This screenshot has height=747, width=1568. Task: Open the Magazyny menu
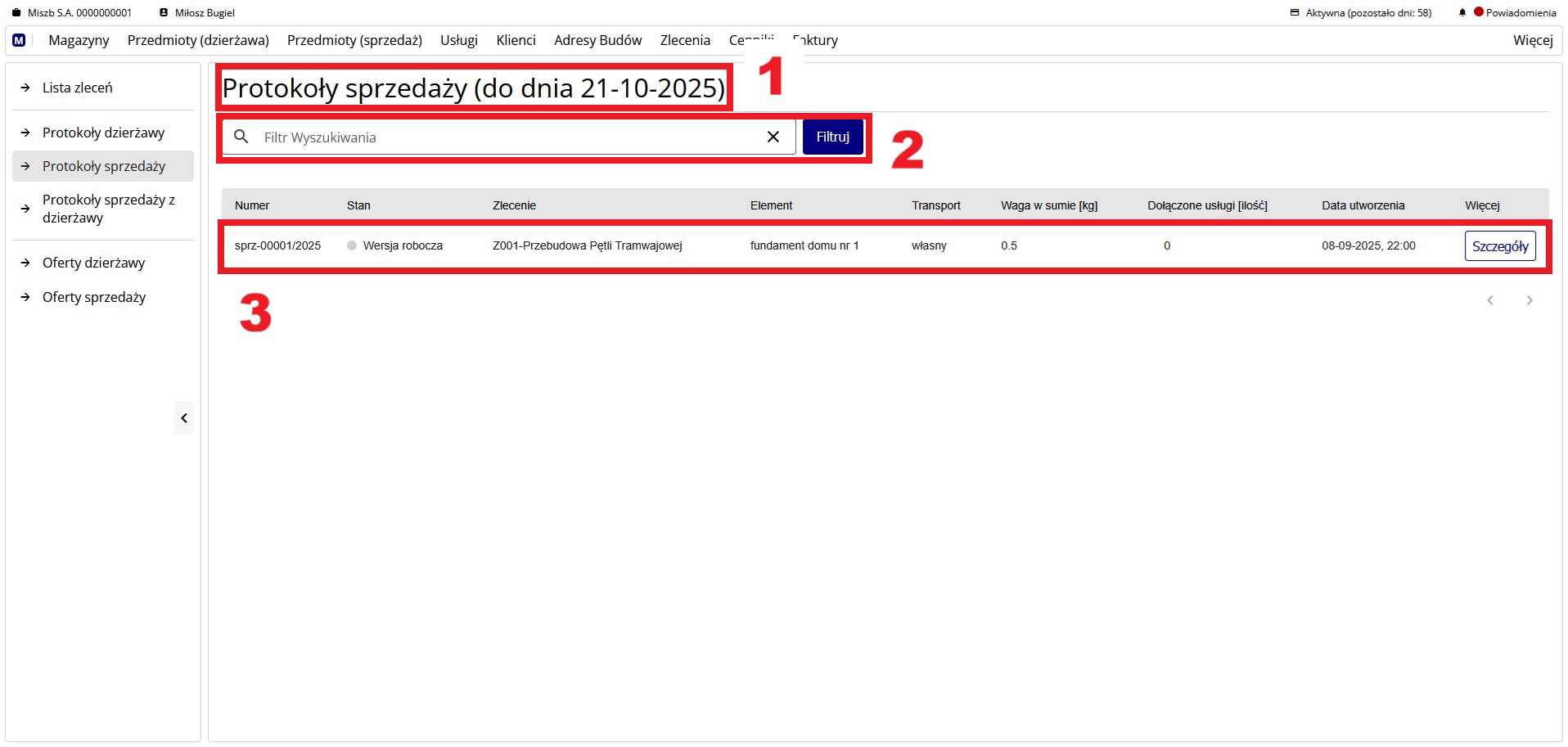coord(79,40)
